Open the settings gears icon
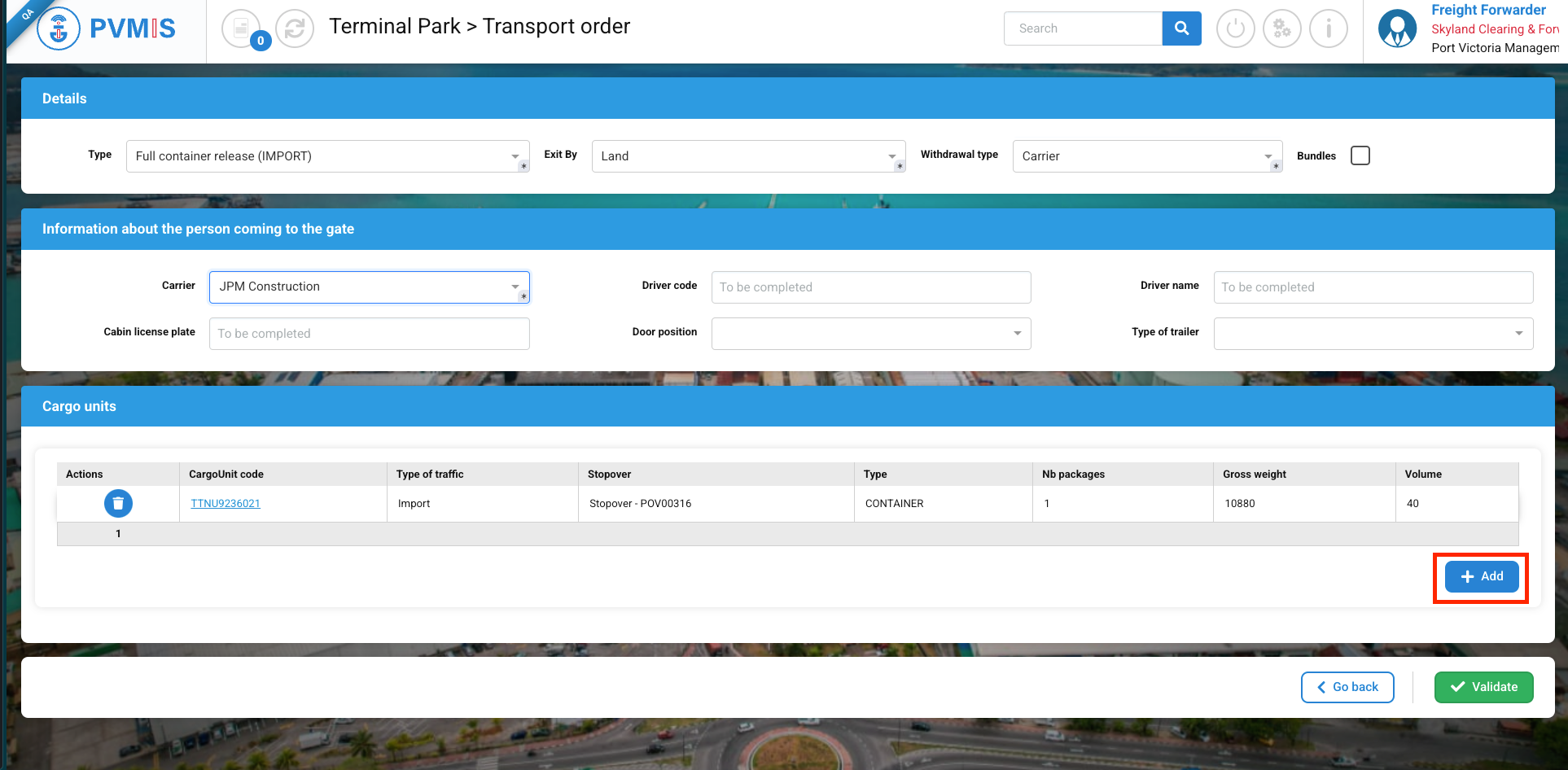1568x770 pixels. (1281, 28)
